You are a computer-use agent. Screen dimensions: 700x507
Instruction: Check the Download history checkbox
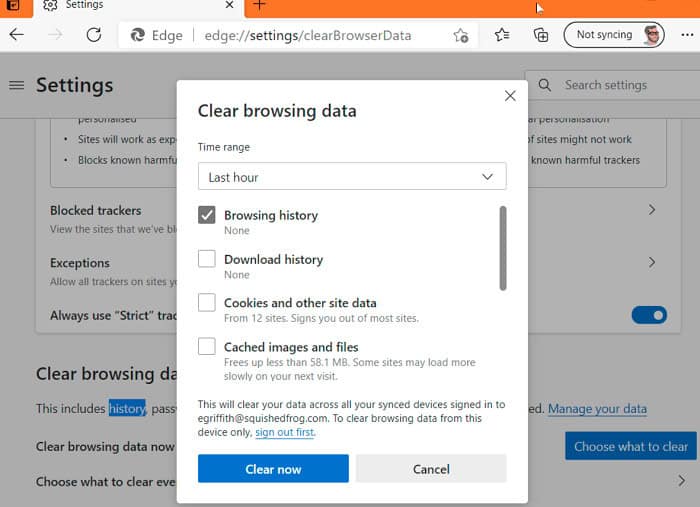207,259
